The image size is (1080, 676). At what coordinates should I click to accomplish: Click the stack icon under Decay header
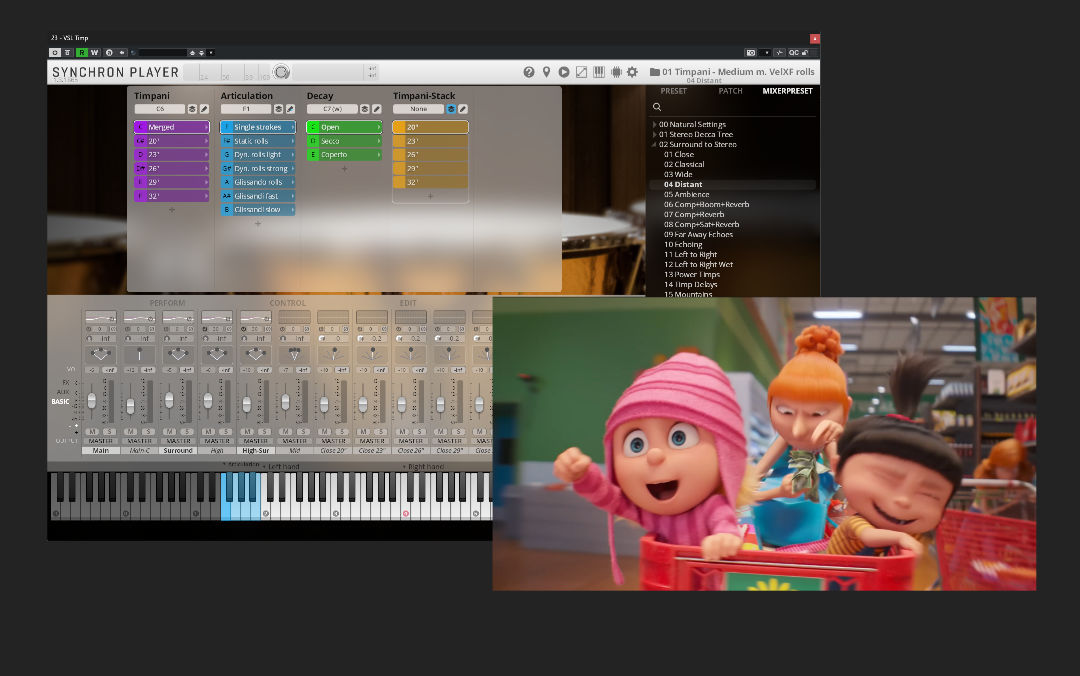point(364,109)
